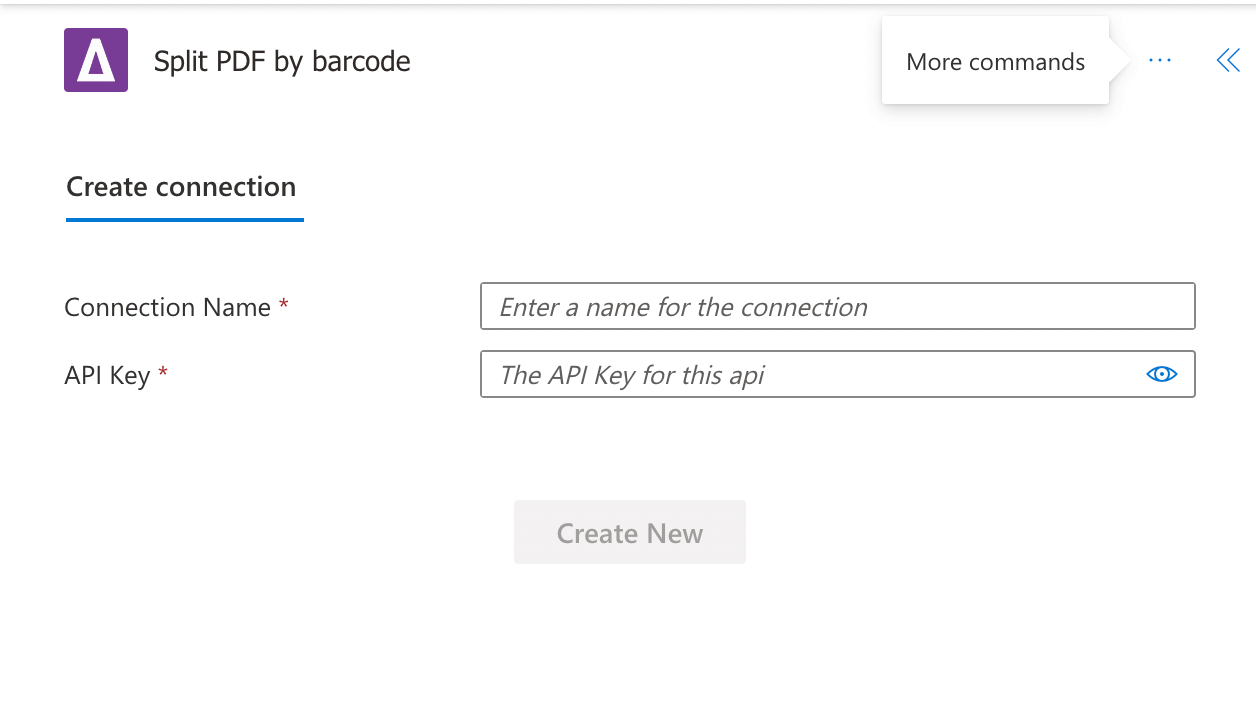Click the Split PDF by barcode title
This screenshot has width=1256, height=714.
(x=282, y=62)
